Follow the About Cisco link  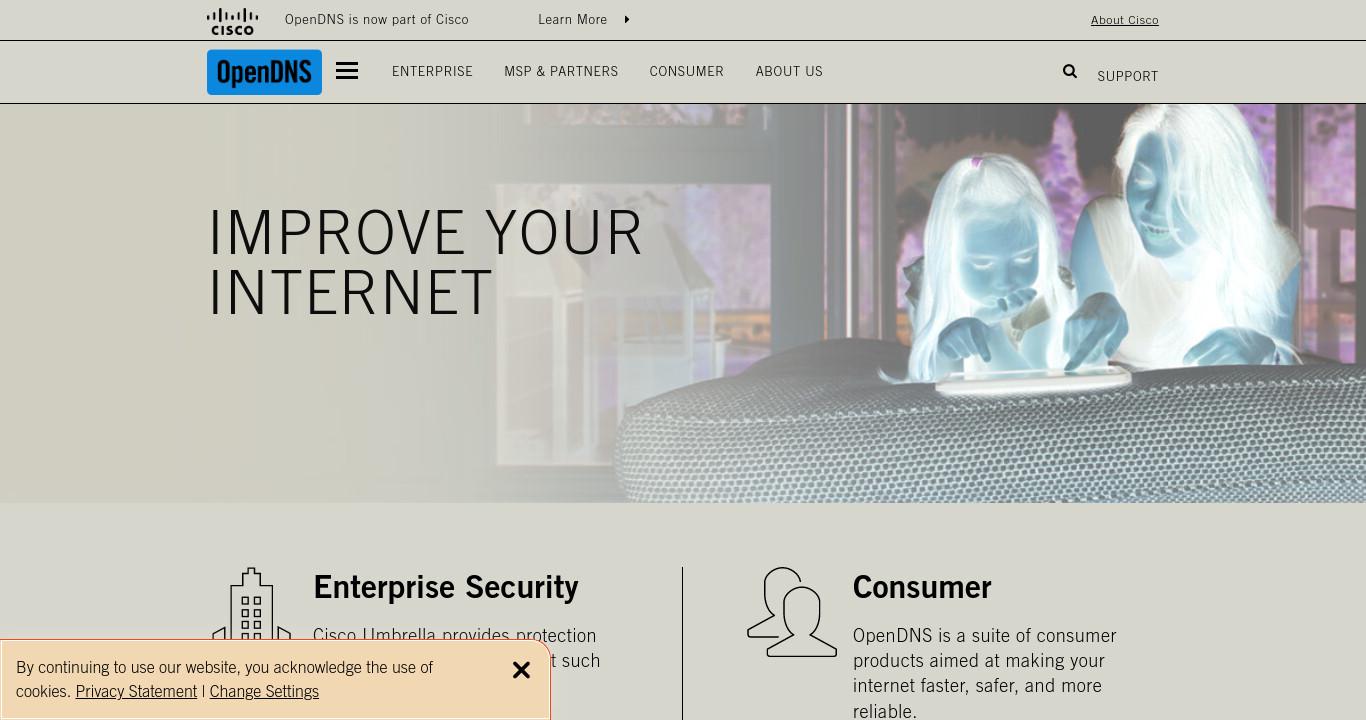[1124, 20]
